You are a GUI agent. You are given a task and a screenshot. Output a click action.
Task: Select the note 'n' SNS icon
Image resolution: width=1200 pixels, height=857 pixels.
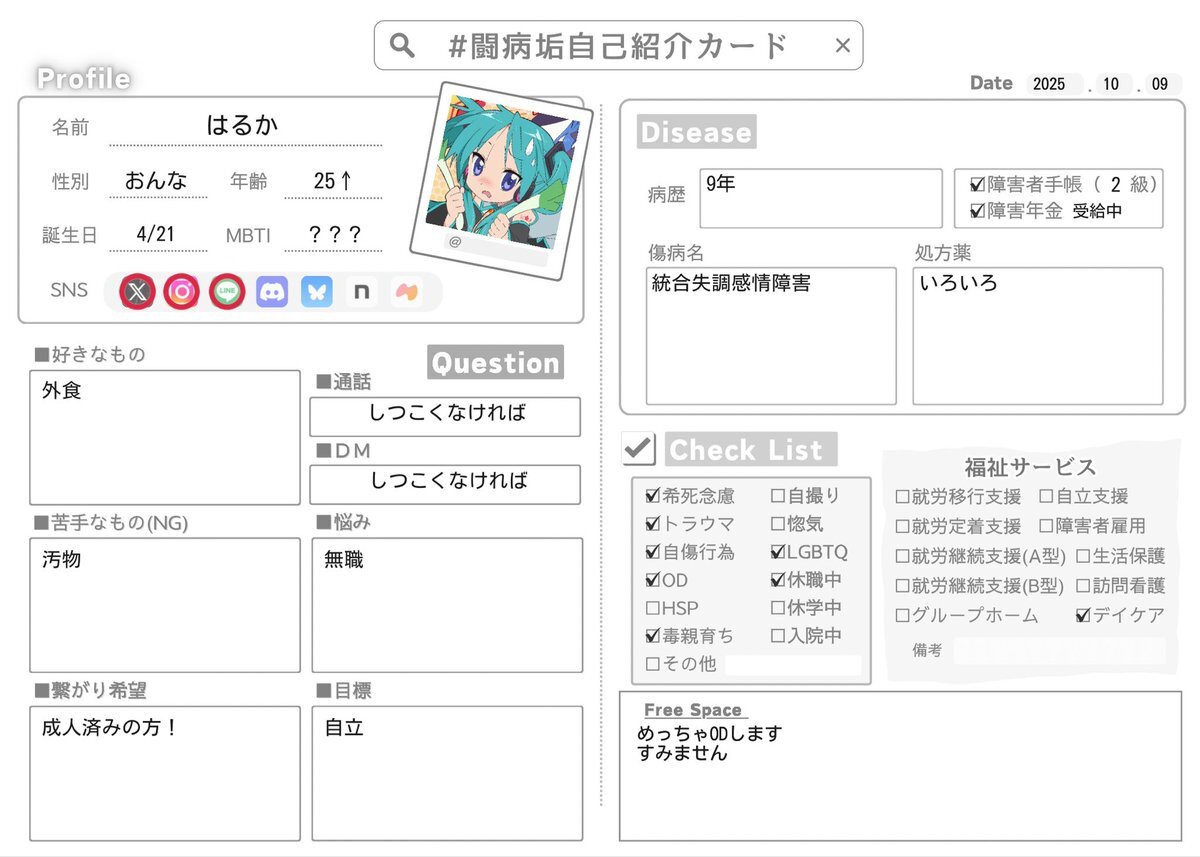pyautogui.click(x=361, y=292)
